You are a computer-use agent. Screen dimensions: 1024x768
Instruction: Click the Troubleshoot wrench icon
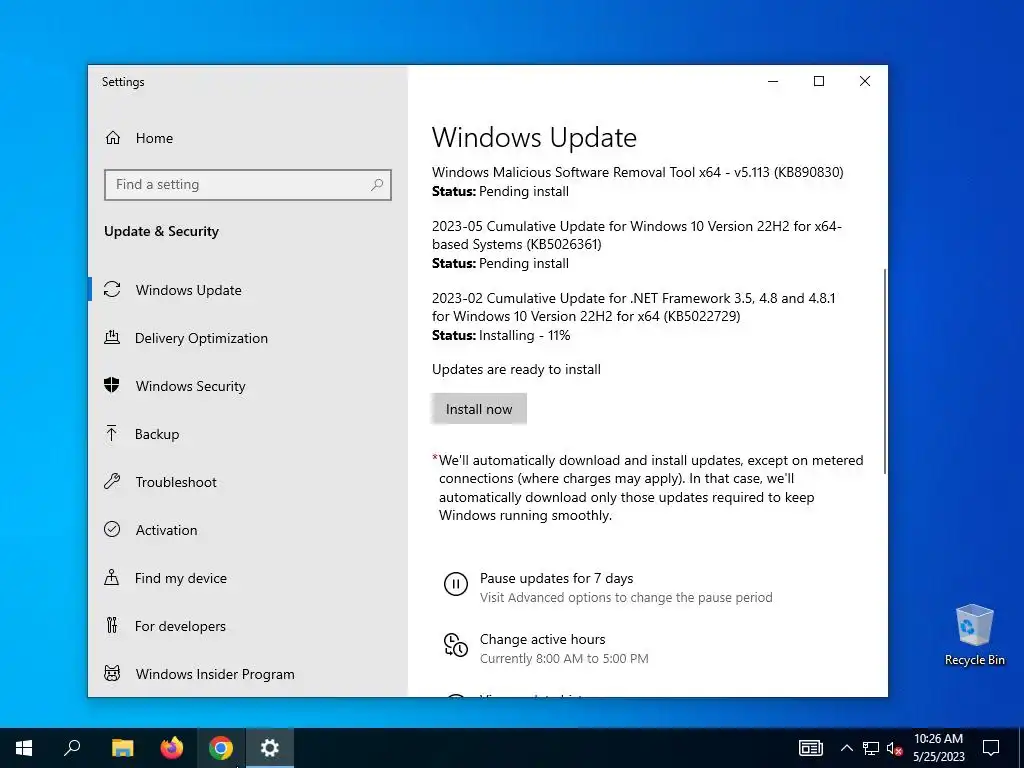[x=112, y=482]
